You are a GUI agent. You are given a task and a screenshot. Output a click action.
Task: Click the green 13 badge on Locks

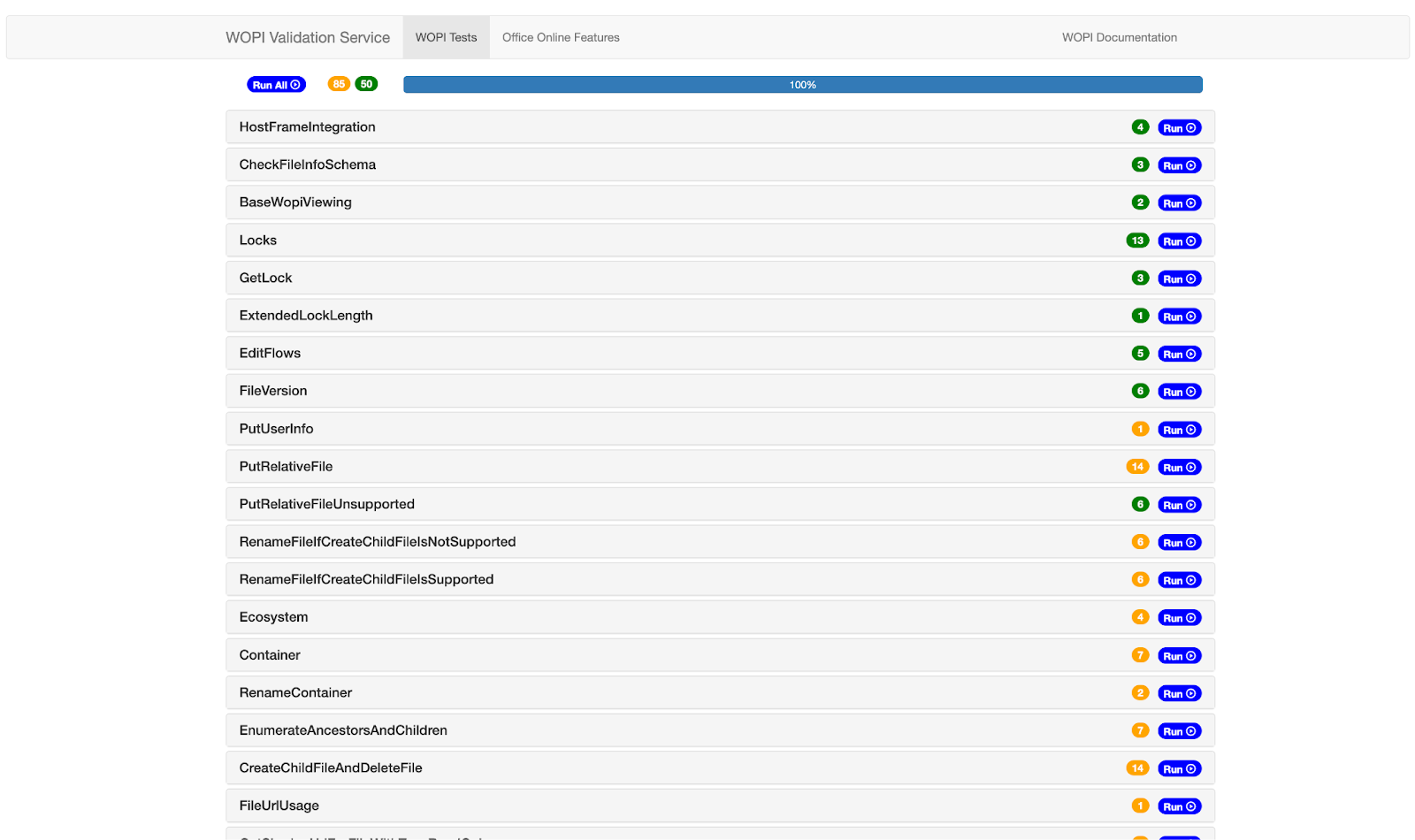tap(1137, 241)
